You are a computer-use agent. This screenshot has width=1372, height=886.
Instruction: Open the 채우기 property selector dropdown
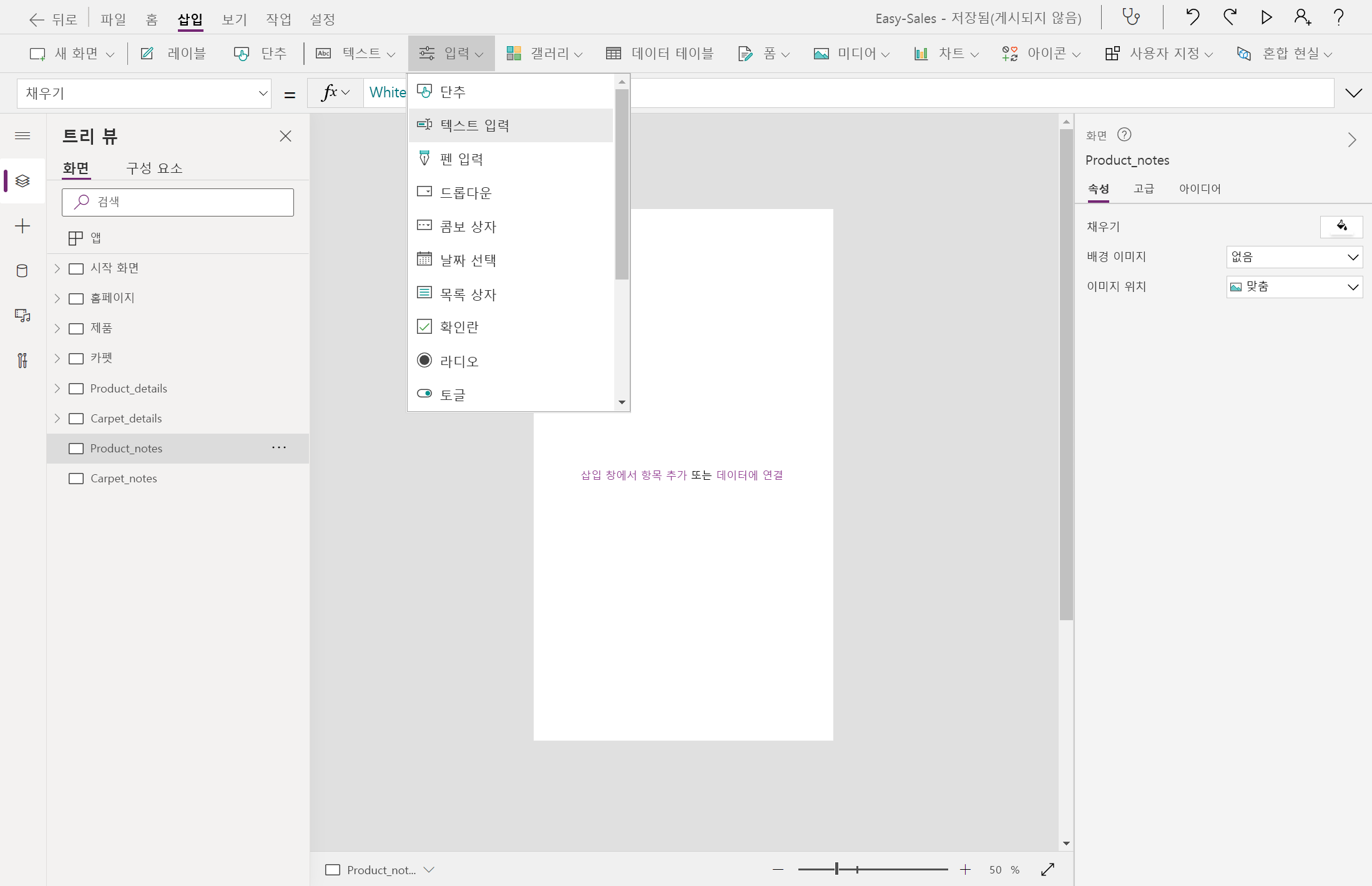tap(144, 94)
